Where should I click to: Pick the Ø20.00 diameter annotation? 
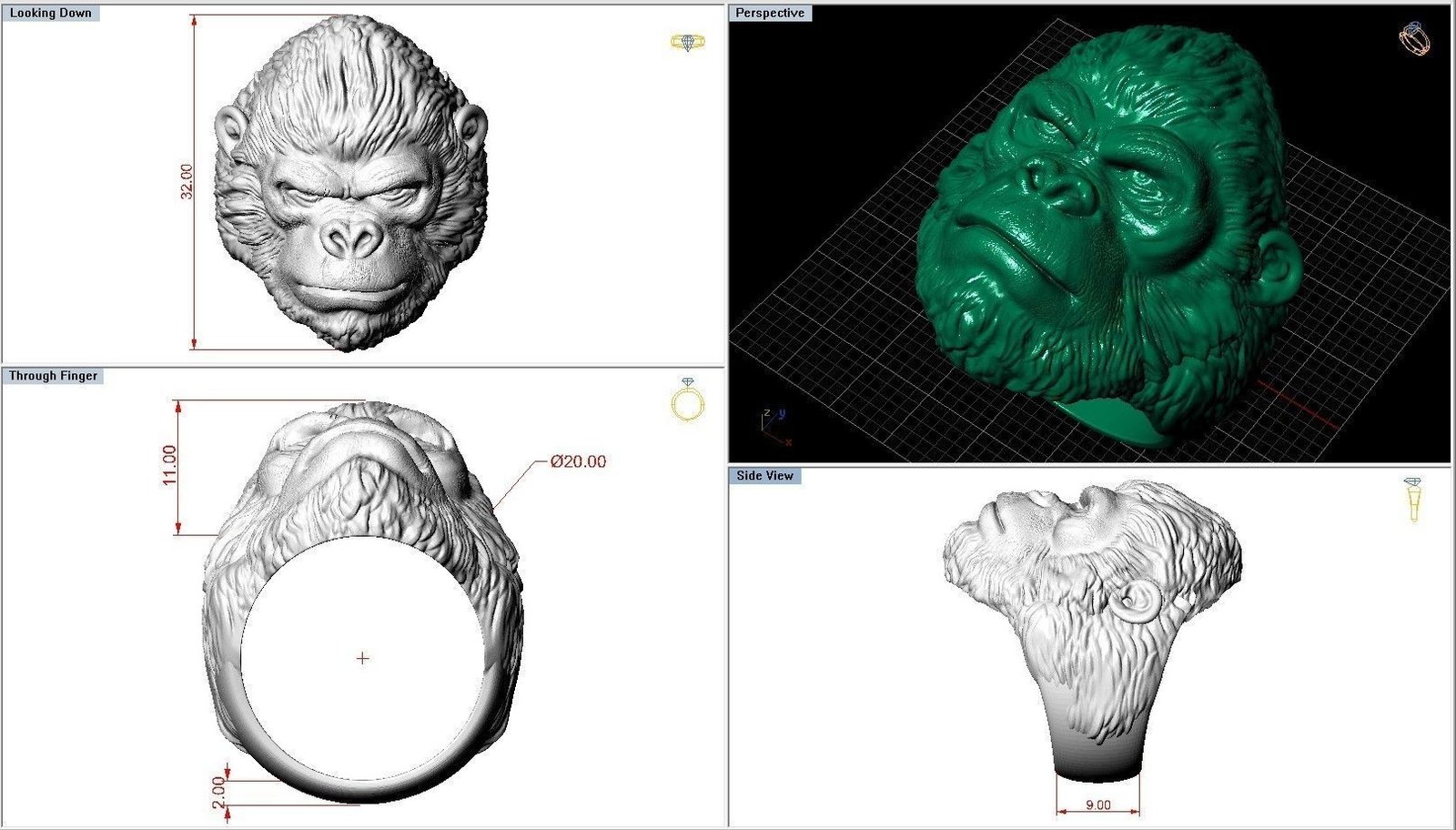click(578, 461)
